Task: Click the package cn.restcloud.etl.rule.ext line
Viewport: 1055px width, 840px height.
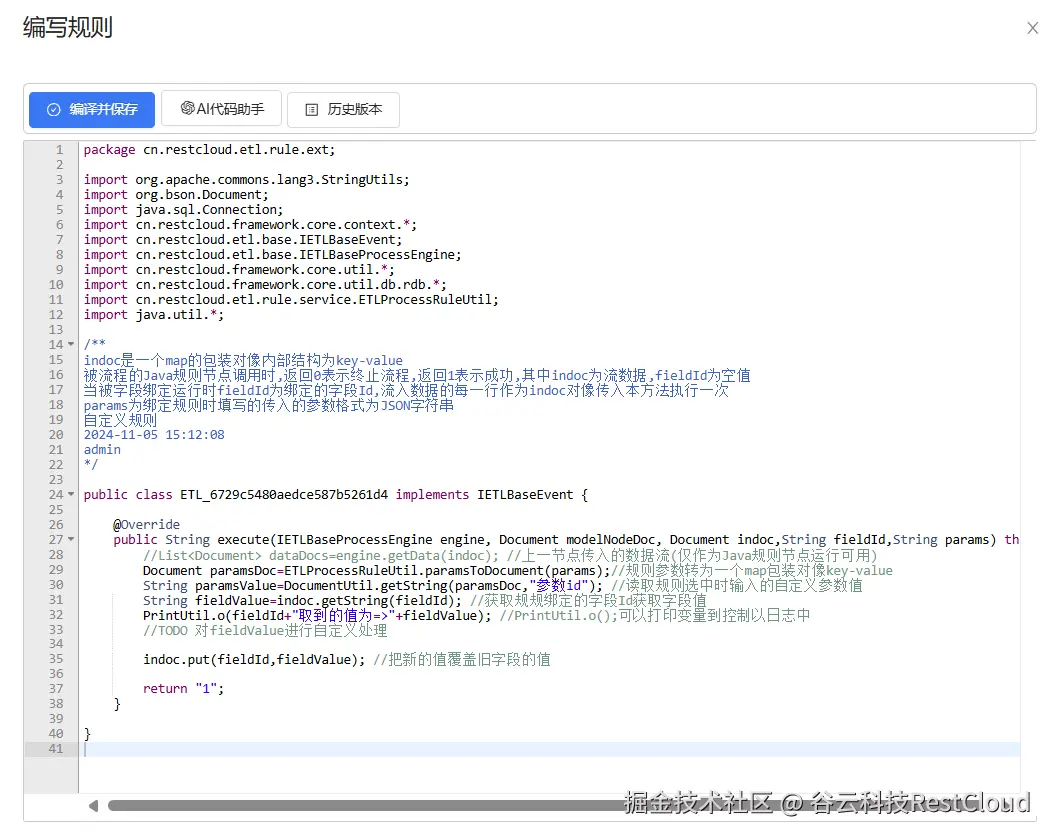Action: [209, 149]
